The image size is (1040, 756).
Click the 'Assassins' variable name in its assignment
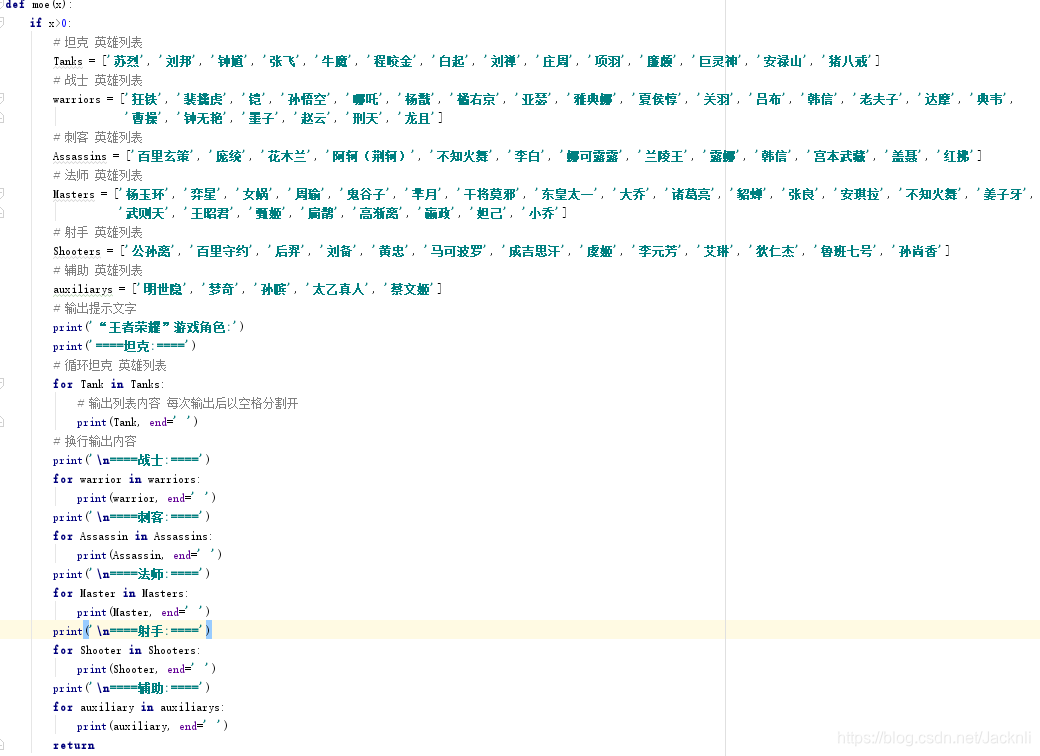pyautogui.click(x=80, y=157)
